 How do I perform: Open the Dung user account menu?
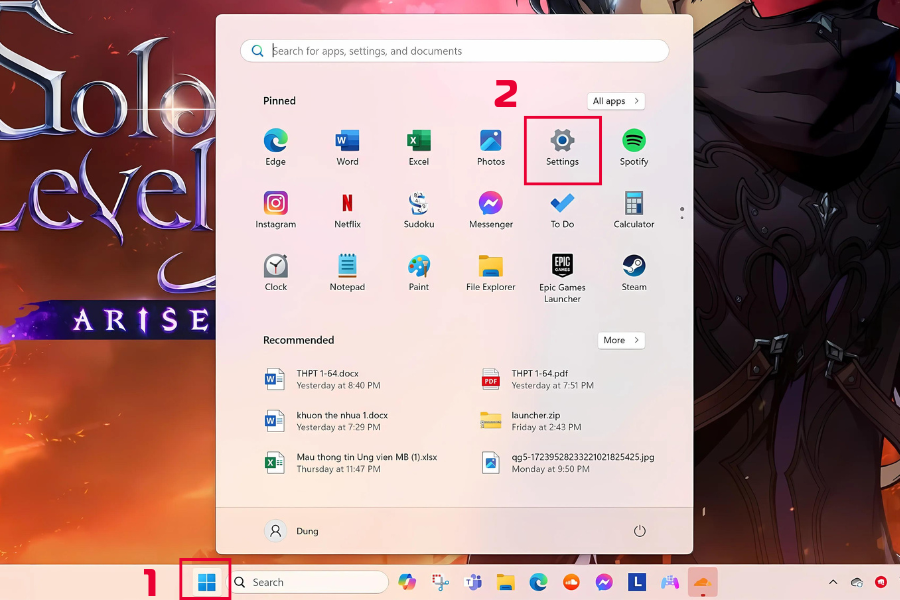coord(293,531)
